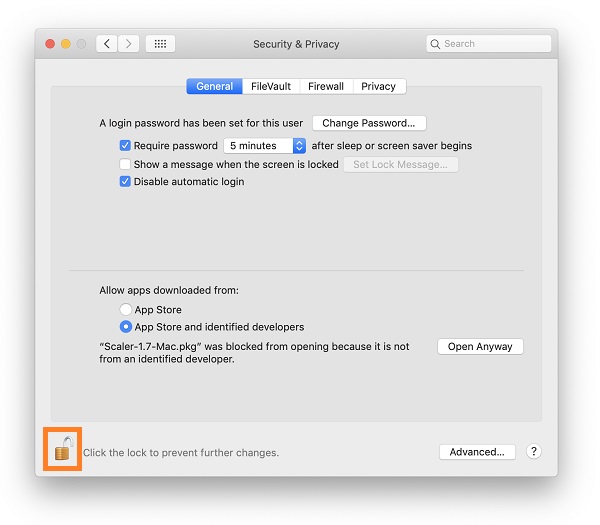This screenshot has width=600, height=525.
Task: Show all preferences grid icon
Action: 160,44
